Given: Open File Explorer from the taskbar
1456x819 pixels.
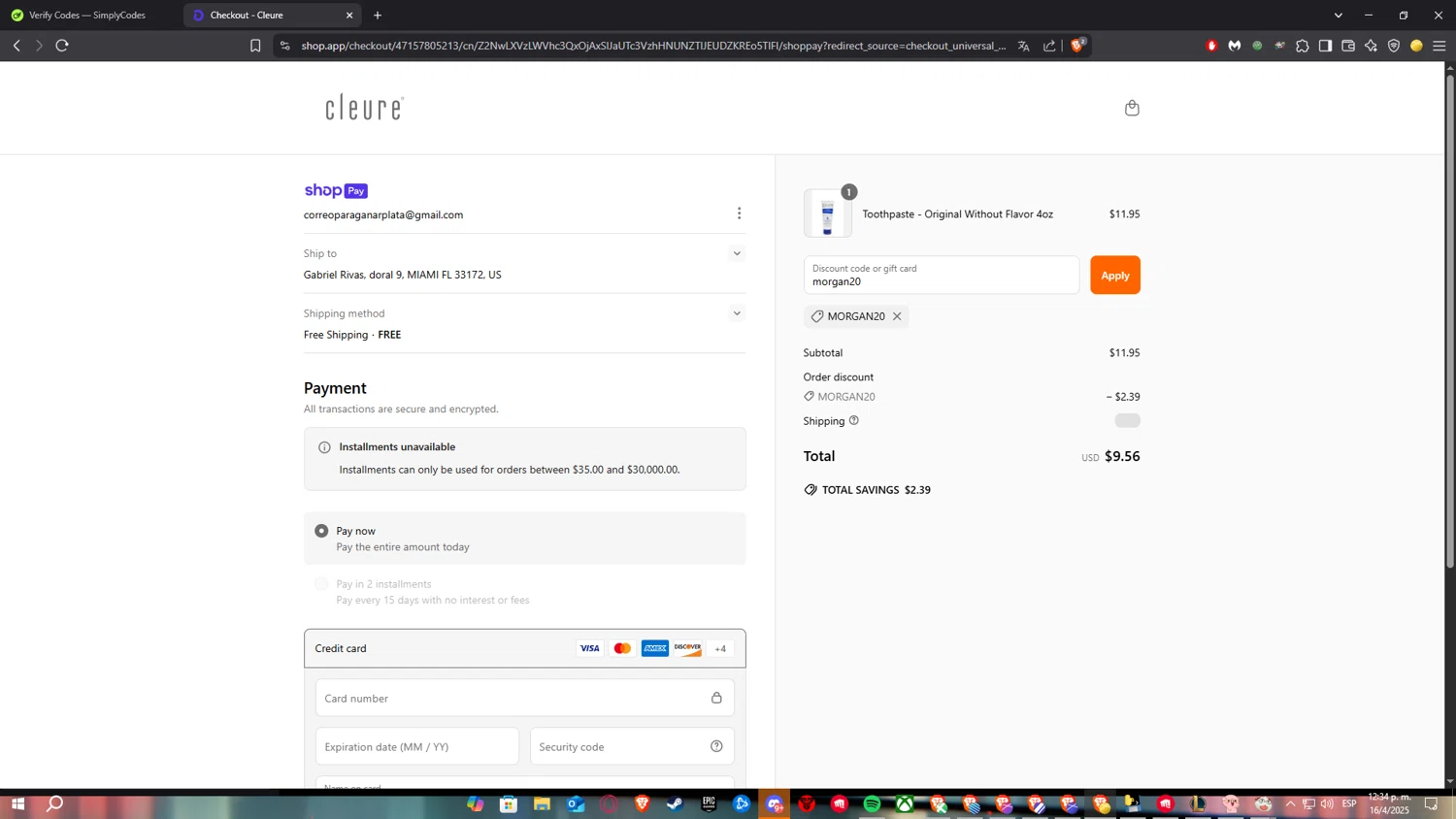Looking at the screenshot, I should coord(542,803).
